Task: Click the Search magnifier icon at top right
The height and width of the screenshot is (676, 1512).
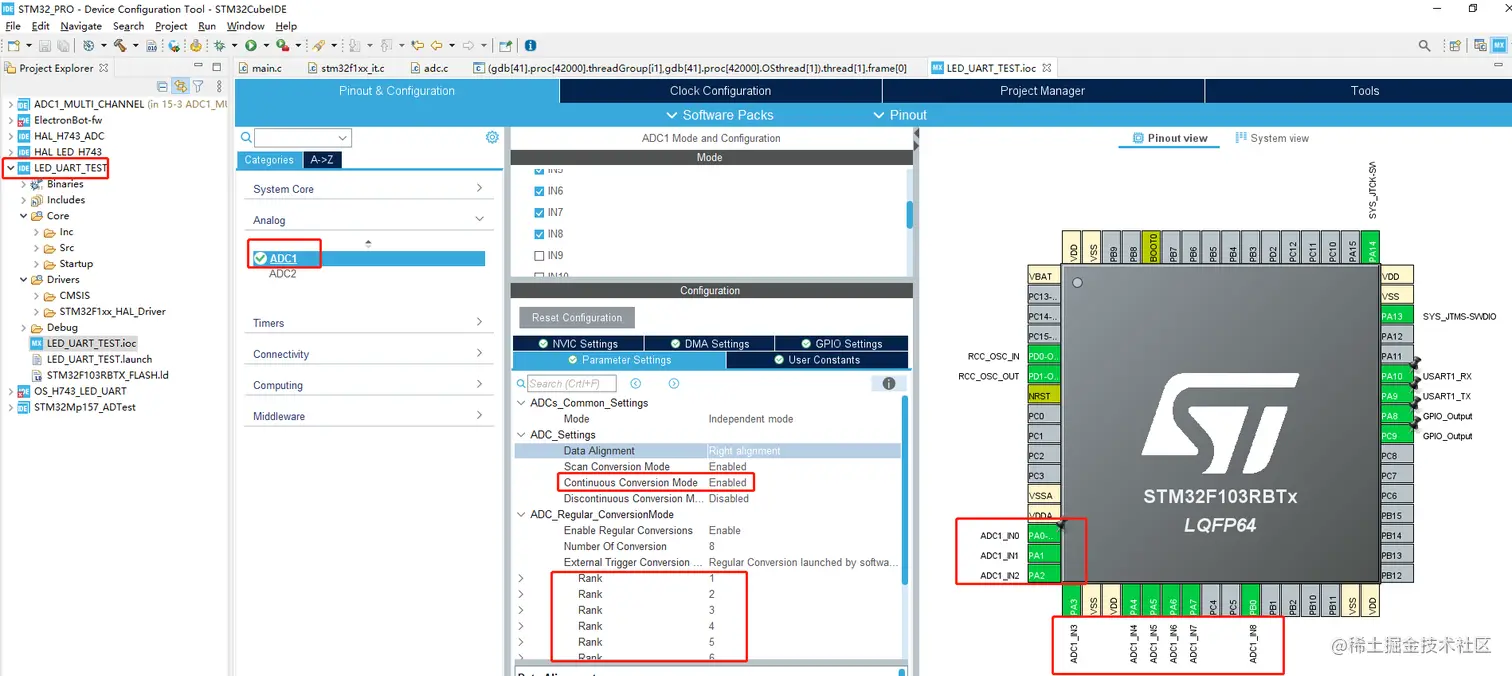Action: coord(1425,46)
